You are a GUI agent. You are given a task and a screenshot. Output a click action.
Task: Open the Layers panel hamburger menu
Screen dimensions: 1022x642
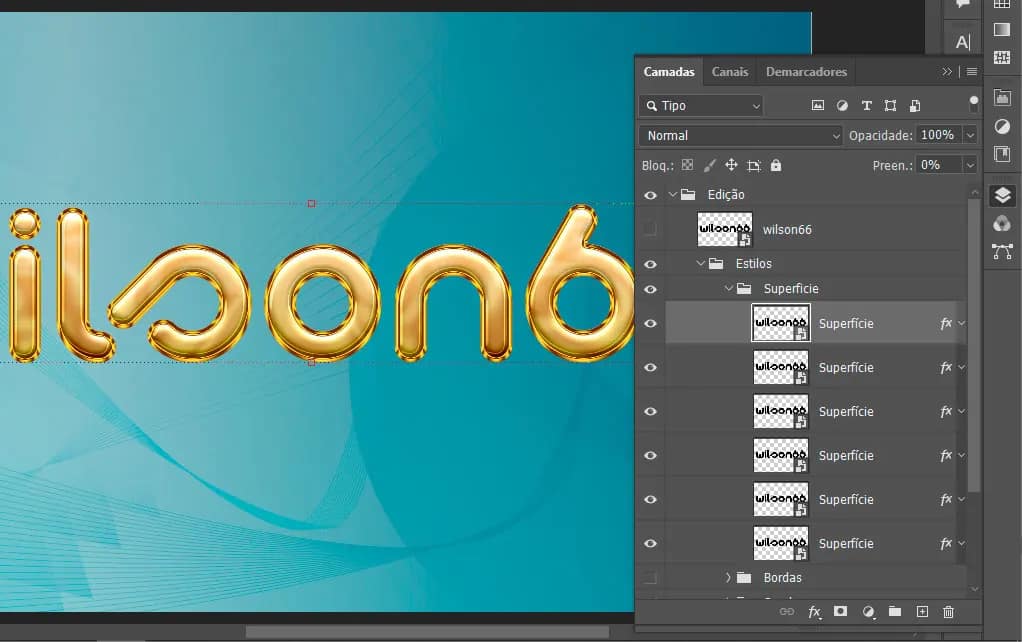(971, 72)
